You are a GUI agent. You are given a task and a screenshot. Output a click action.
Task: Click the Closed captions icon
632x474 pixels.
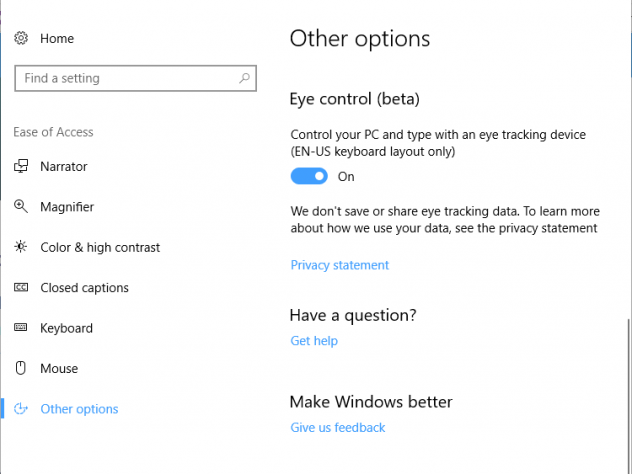(x=21, y=288)
